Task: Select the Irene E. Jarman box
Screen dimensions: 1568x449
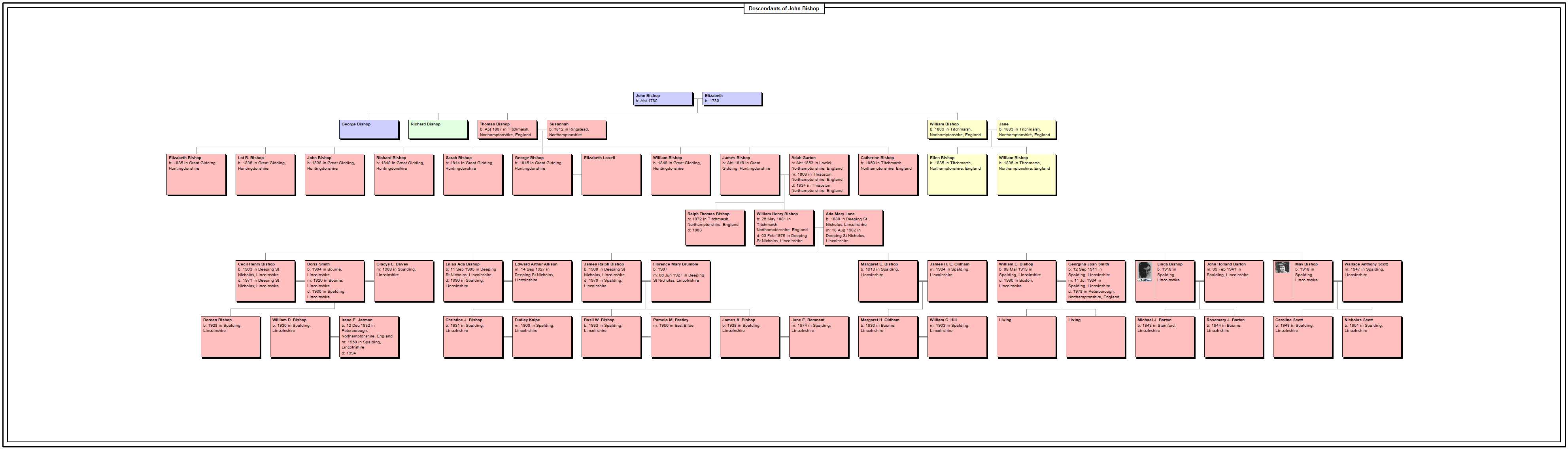Action: (369, 336)
